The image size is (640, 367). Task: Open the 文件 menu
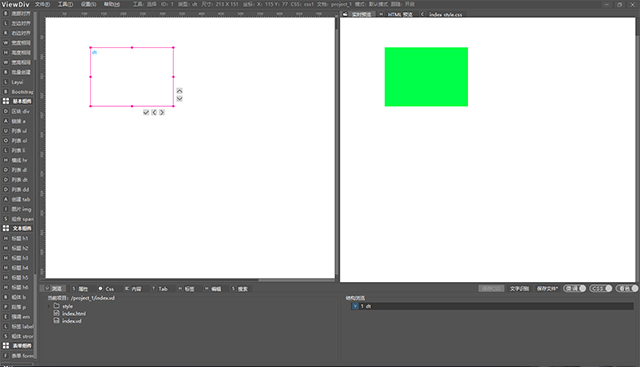42,4
